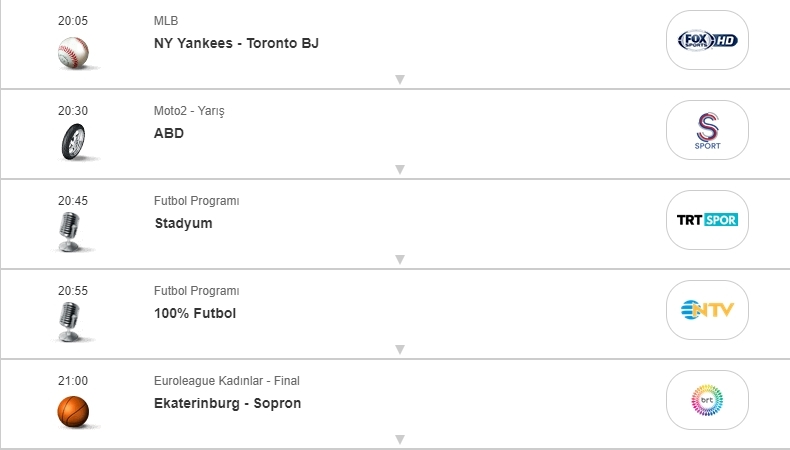Select the Stadyum program title
This screenshot has width=790, height=450.
pos(183,223)
